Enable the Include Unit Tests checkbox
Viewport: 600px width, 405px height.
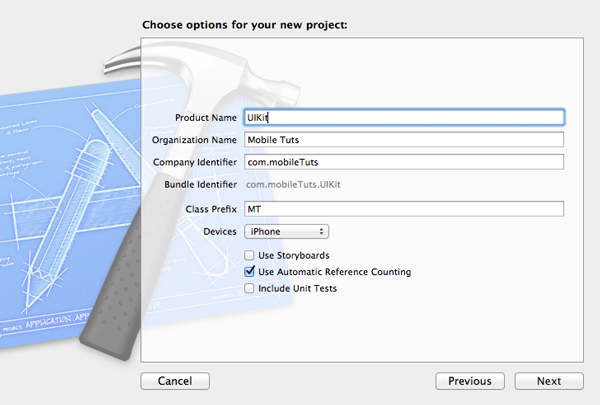[249, 288]
